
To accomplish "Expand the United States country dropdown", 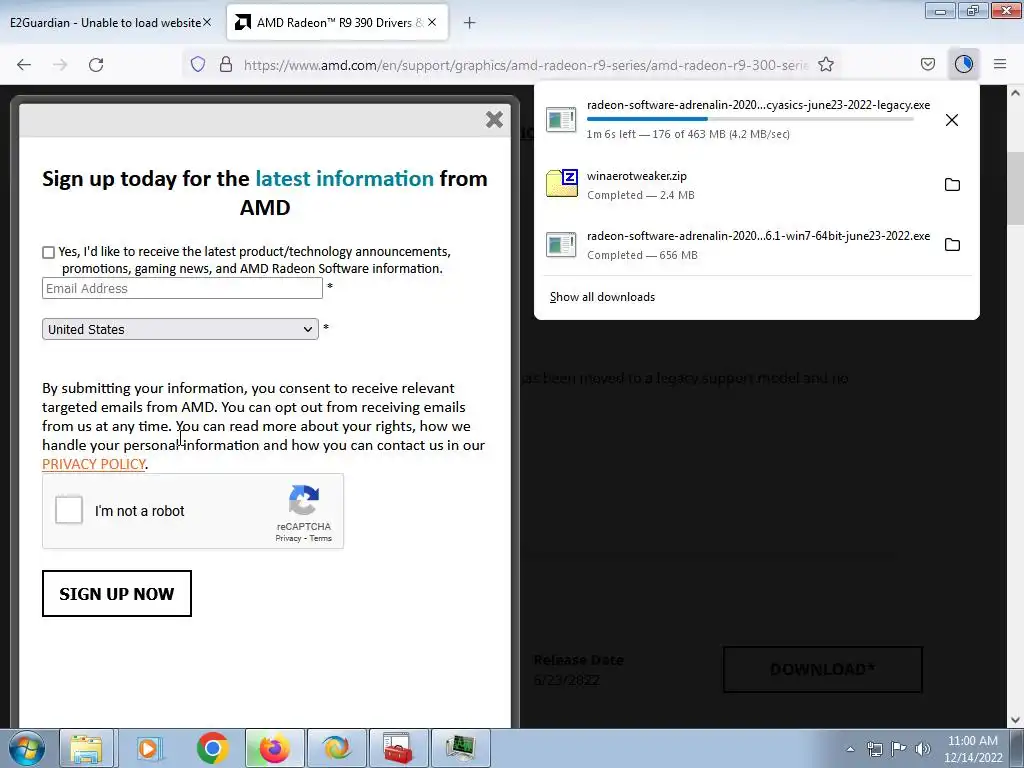I will 180,329.
